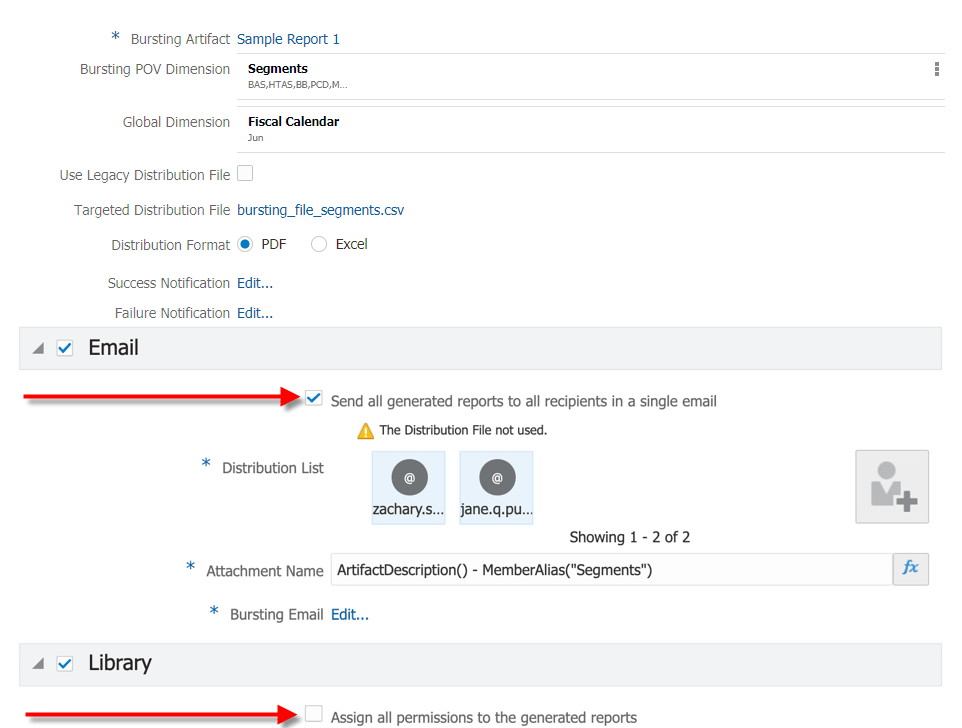Edit the Bursting Email
Image resolution: width=962 pixels, height=728 pixels.
point(349,614)
